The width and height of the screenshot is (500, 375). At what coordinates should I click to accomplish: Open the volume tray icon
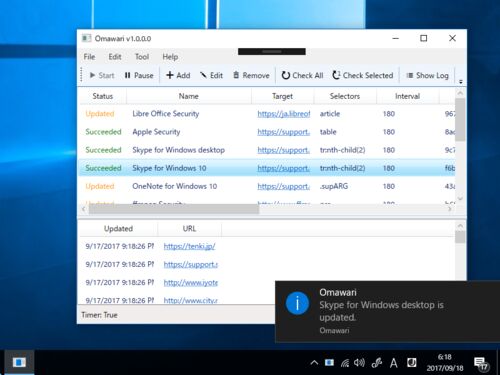[x=359, y=363]
